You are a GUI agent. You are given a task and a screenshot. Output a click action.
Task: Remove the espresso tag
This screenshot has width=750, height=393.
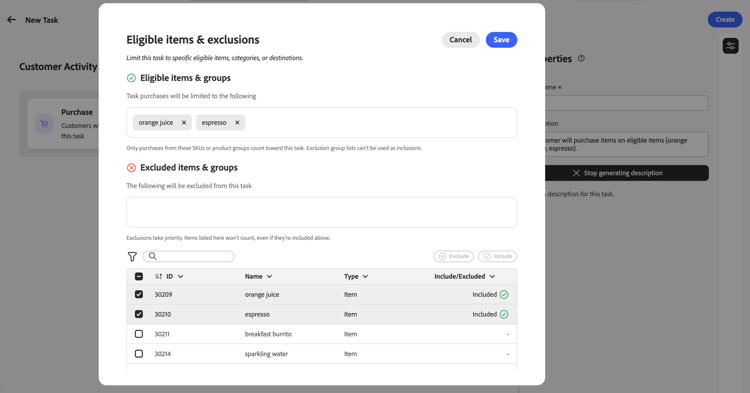(237, 122)
